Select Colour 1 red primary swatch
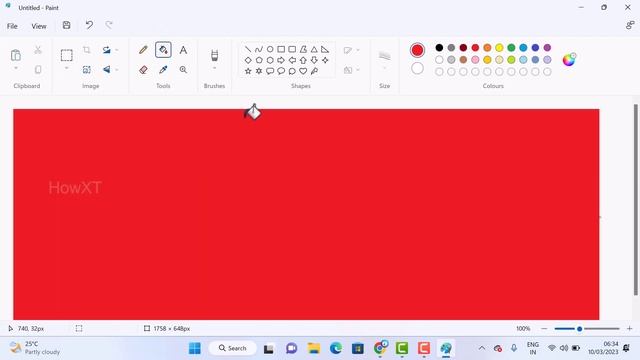This screenshot has height=360, width=640. tap(417, 50)
